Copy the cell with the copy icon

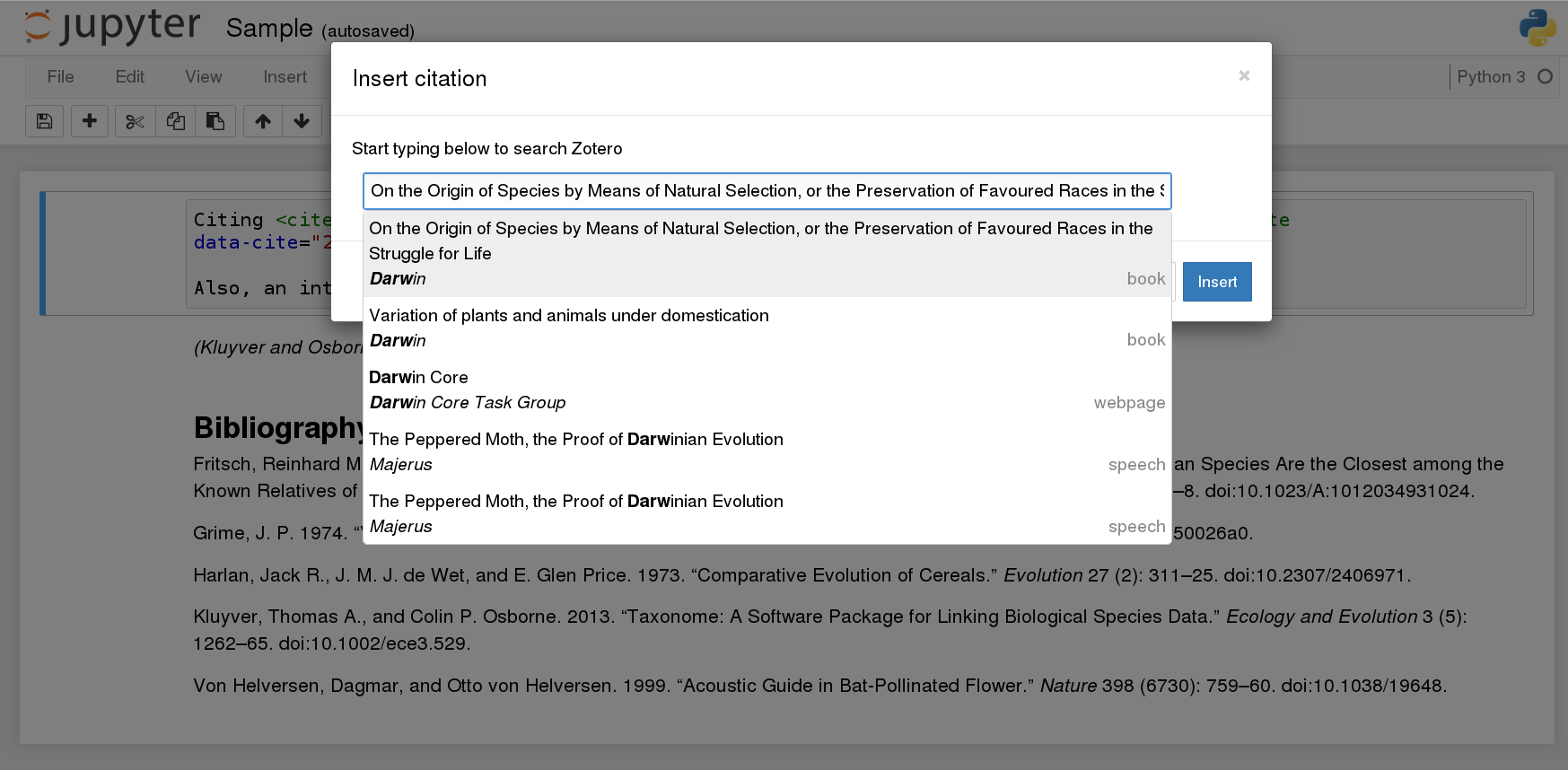coord(176,121)
